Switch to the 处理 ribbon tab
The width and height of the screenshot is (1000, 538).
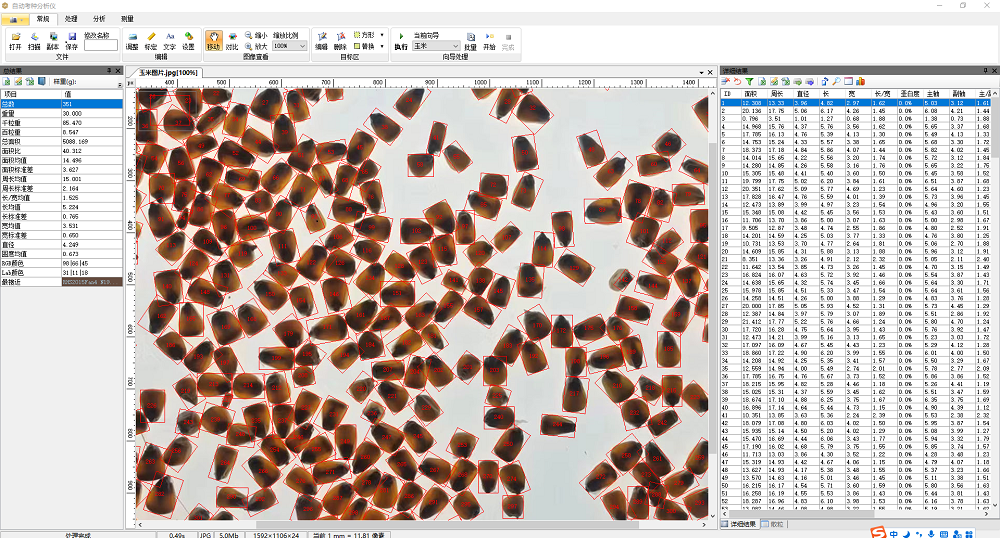pos(71,18)
